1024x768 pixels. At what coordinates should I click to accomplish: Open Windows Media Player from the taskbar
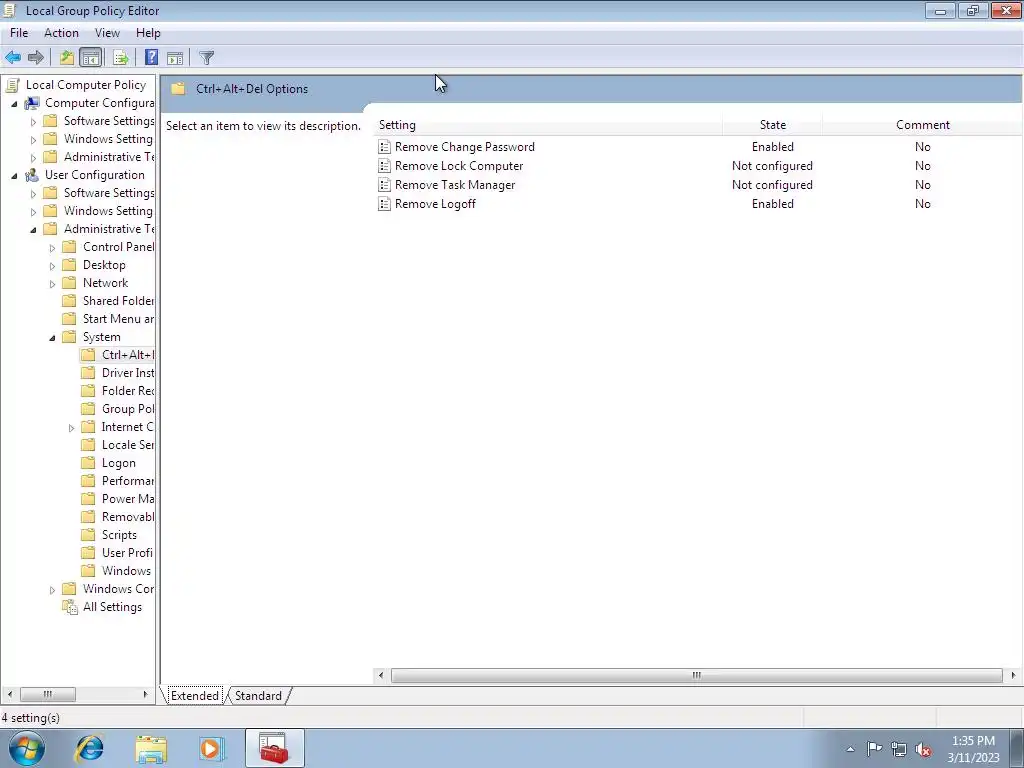pos(212,748)
